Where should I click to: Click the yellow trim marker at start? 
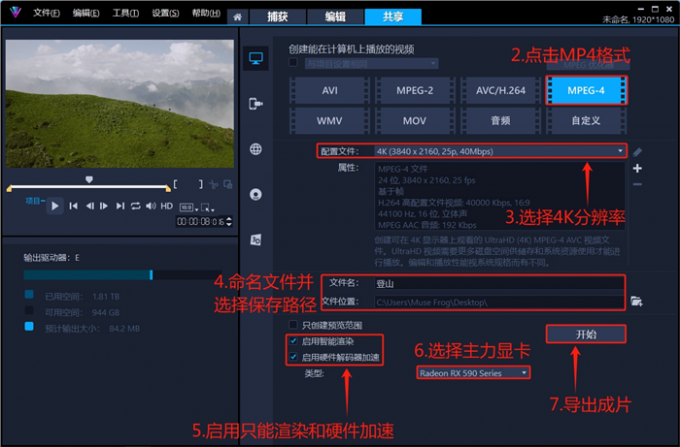pyautogui.click(x=9, y=188)
